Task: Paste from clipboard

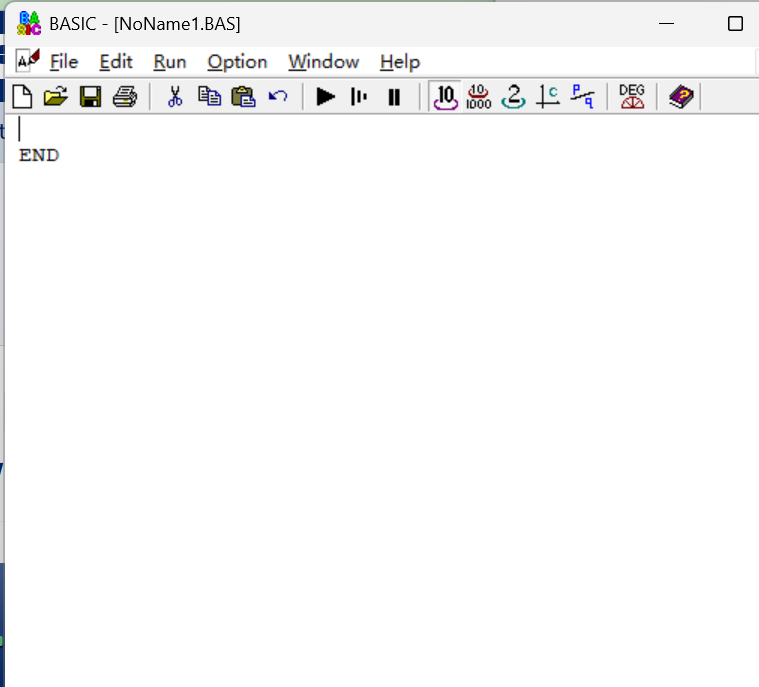Action: pos(243,96)
